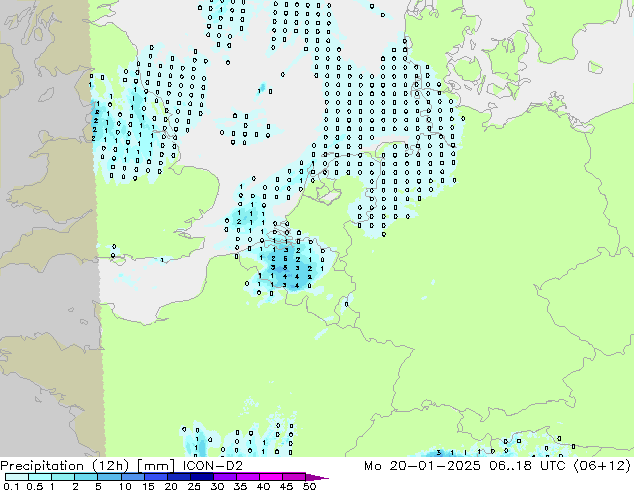Click the '35' legend tick label
The height and width of the screenshot is (490, 634).
click(x=240, y=486)
